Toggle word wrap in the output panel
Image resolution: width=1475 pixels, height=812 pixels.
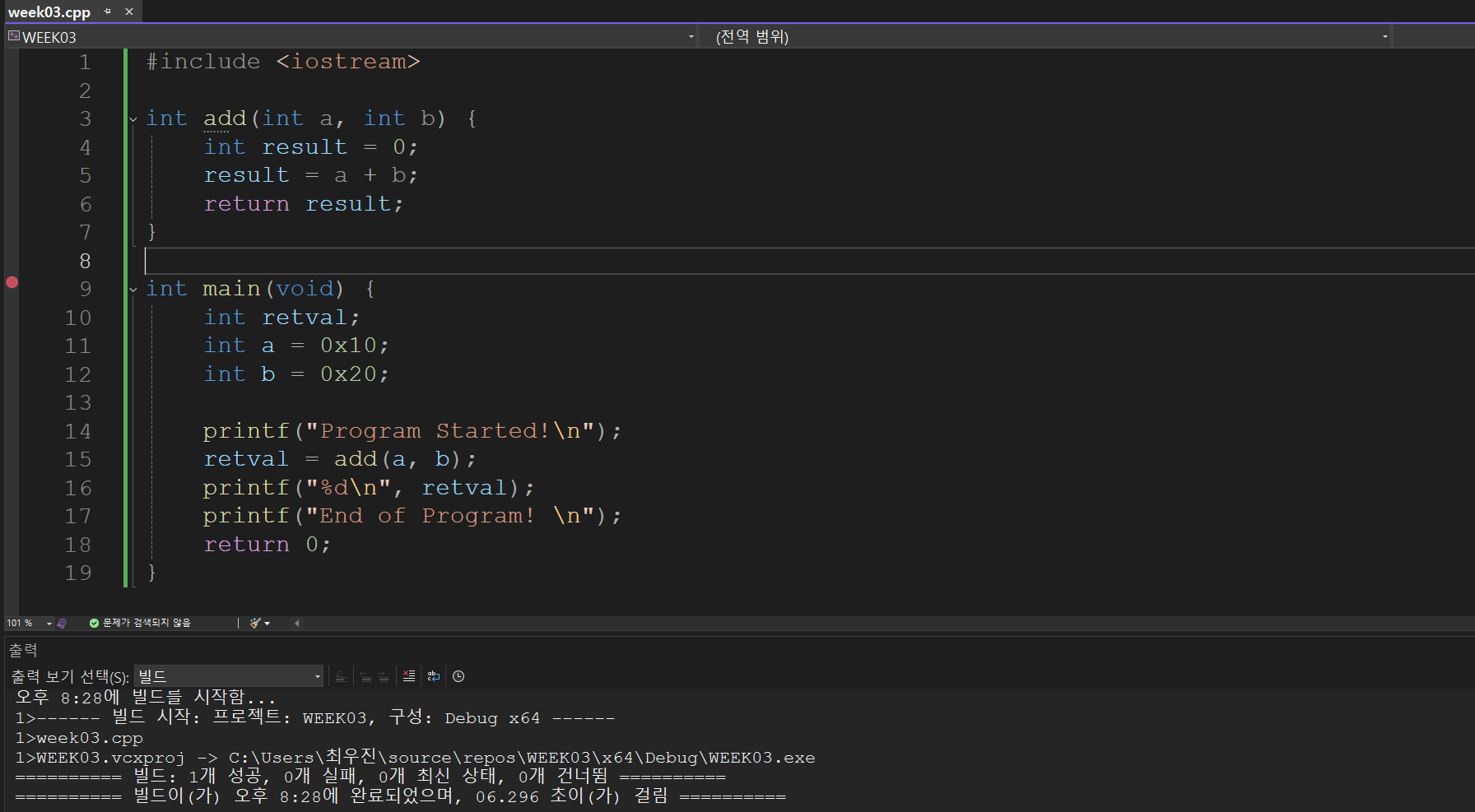(434, 676)
